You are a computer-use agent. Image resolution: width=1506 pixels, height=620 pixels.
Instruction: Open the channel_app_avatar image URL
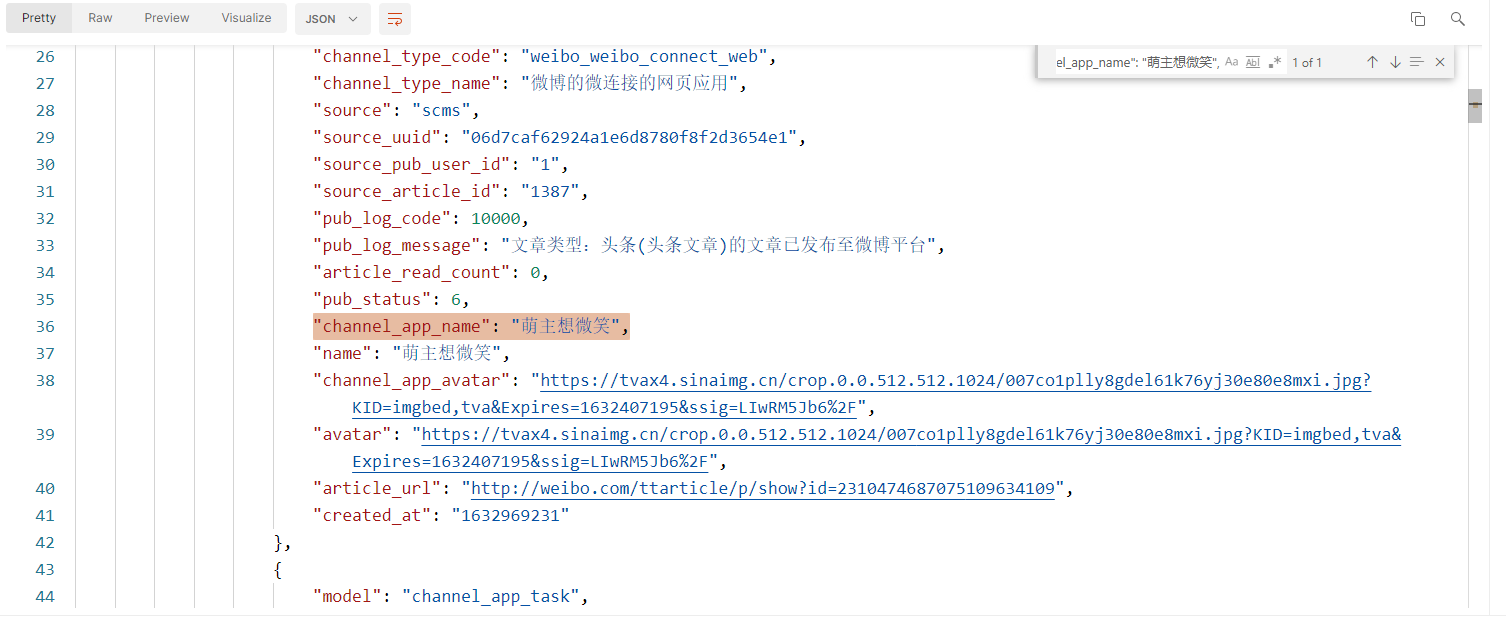tap(950, 381)
